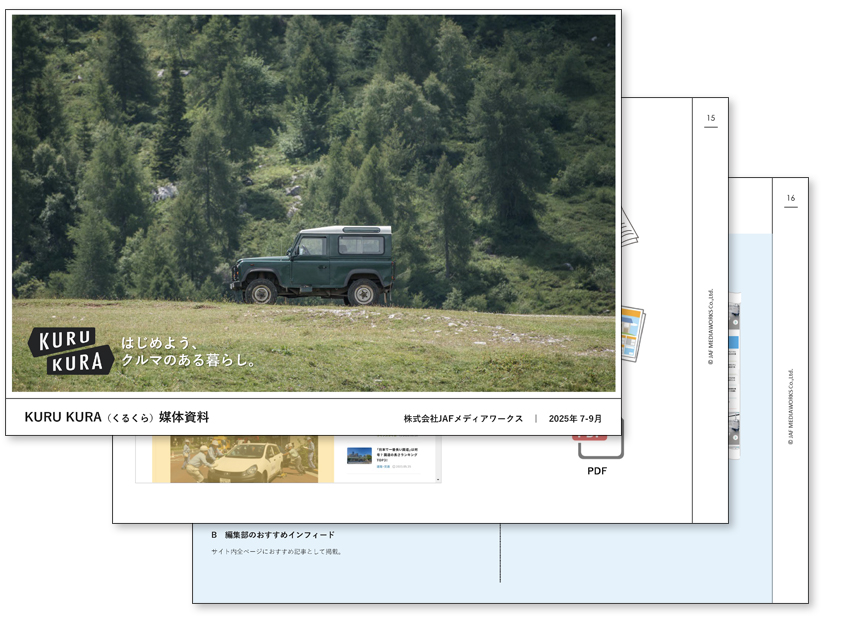Click heading "B 編集部のおすすめインフィード"
This screenshot has width=850, height=620.
coord(273,535)
